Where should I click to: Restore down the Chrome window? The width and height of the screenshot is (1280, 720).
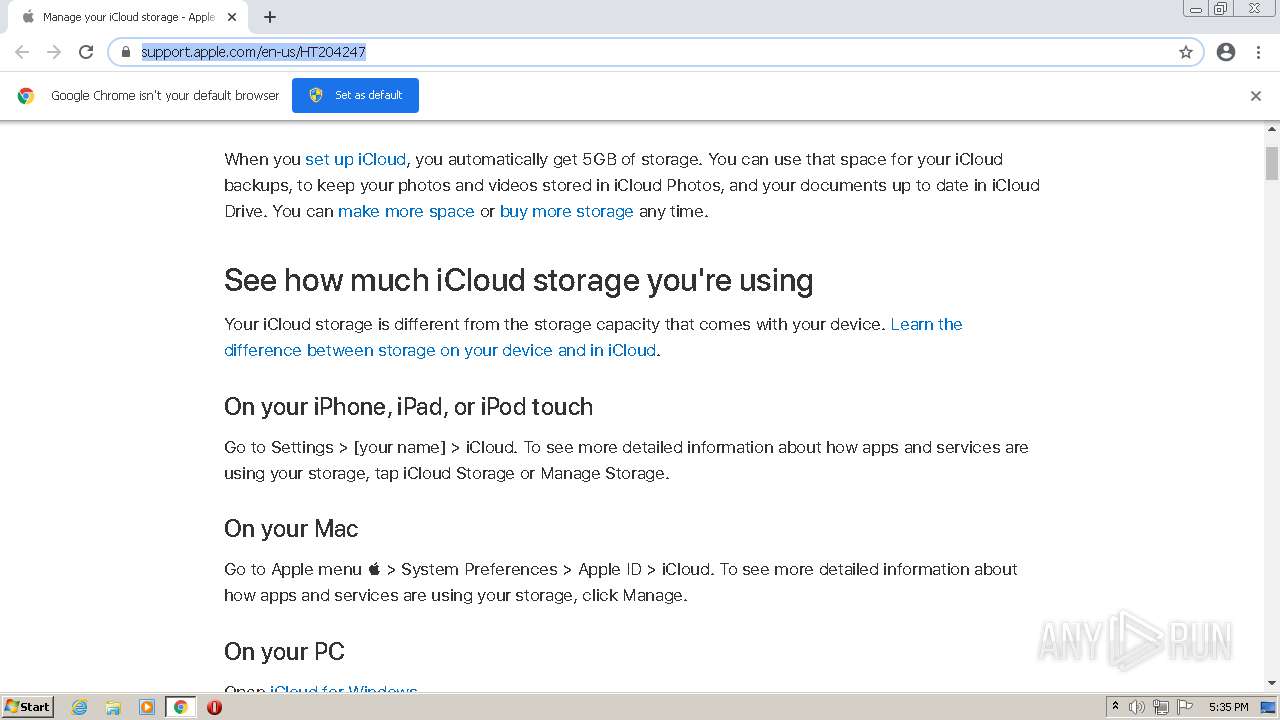point(1220,9)
